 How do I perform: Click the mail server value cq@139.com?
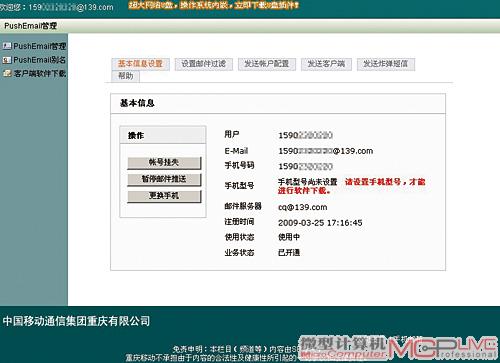303,207
